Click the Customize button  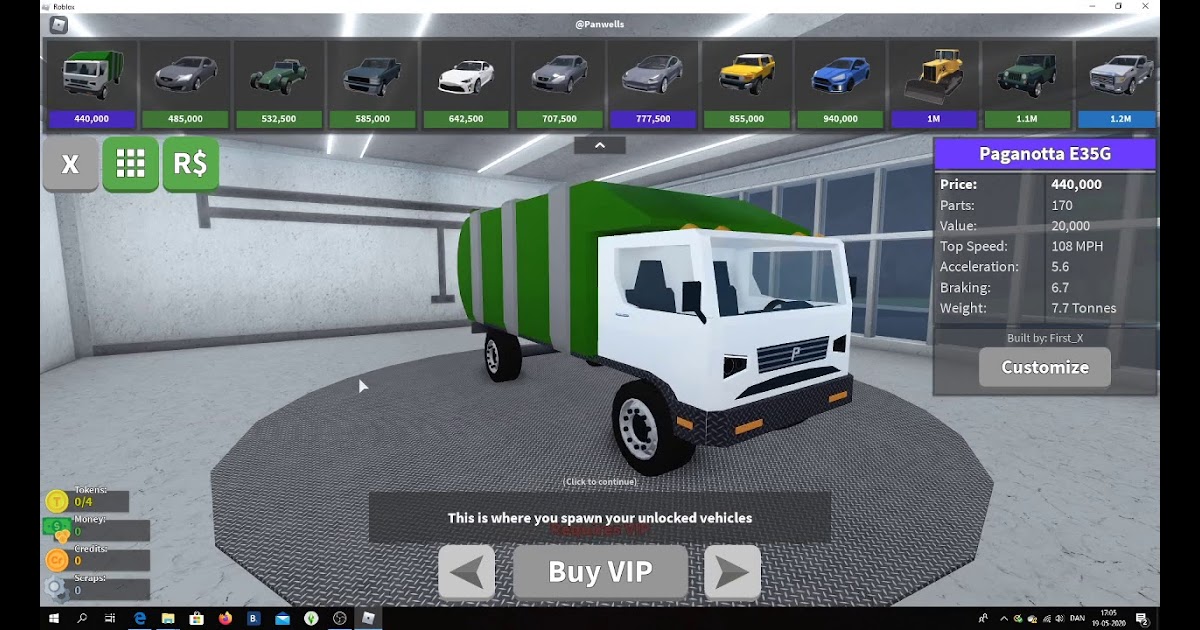1045,367
